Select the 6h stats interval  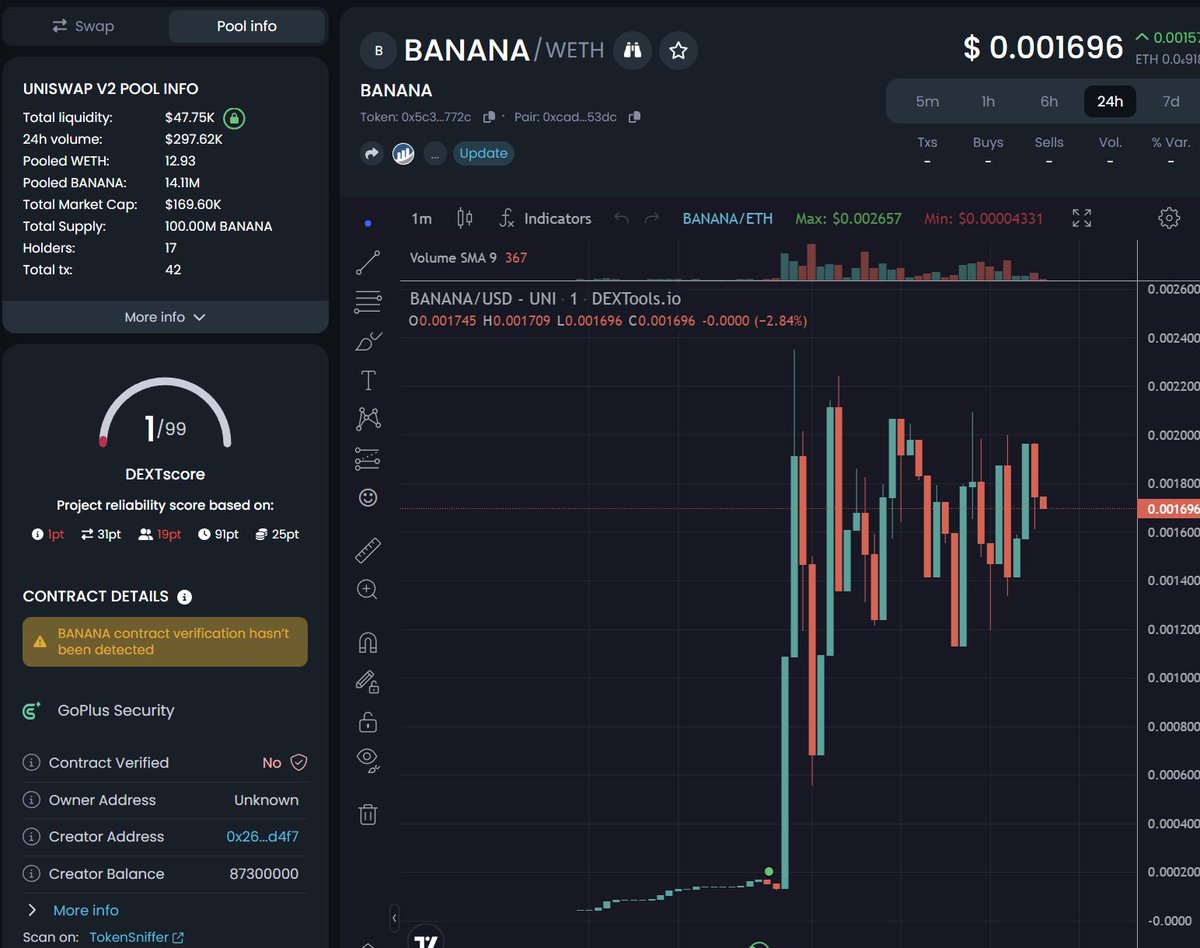click(1049, 101)
